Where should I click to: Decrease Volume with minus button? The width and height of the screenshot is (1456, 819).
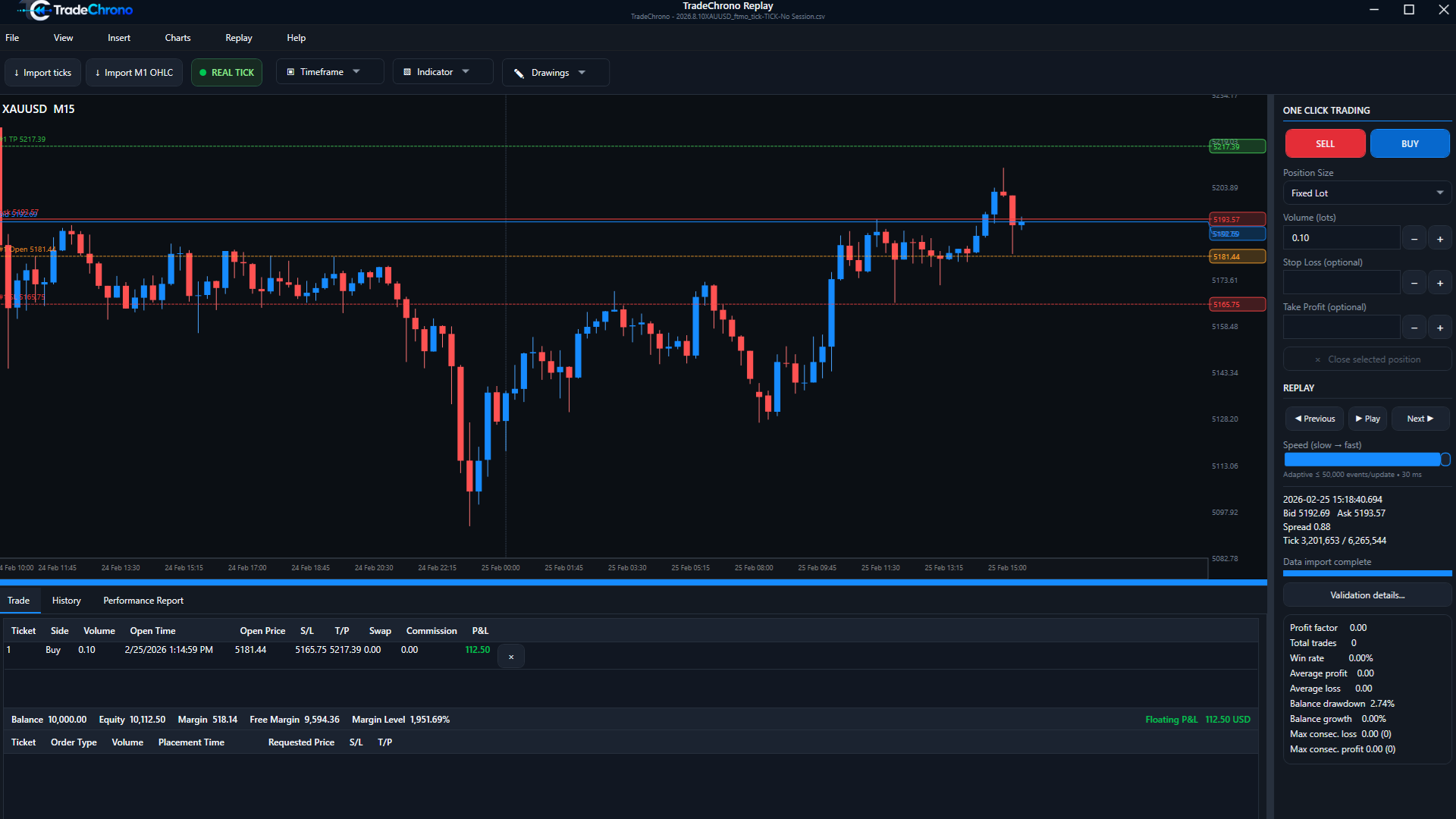pyautogui.click(x=1414, y=239)
